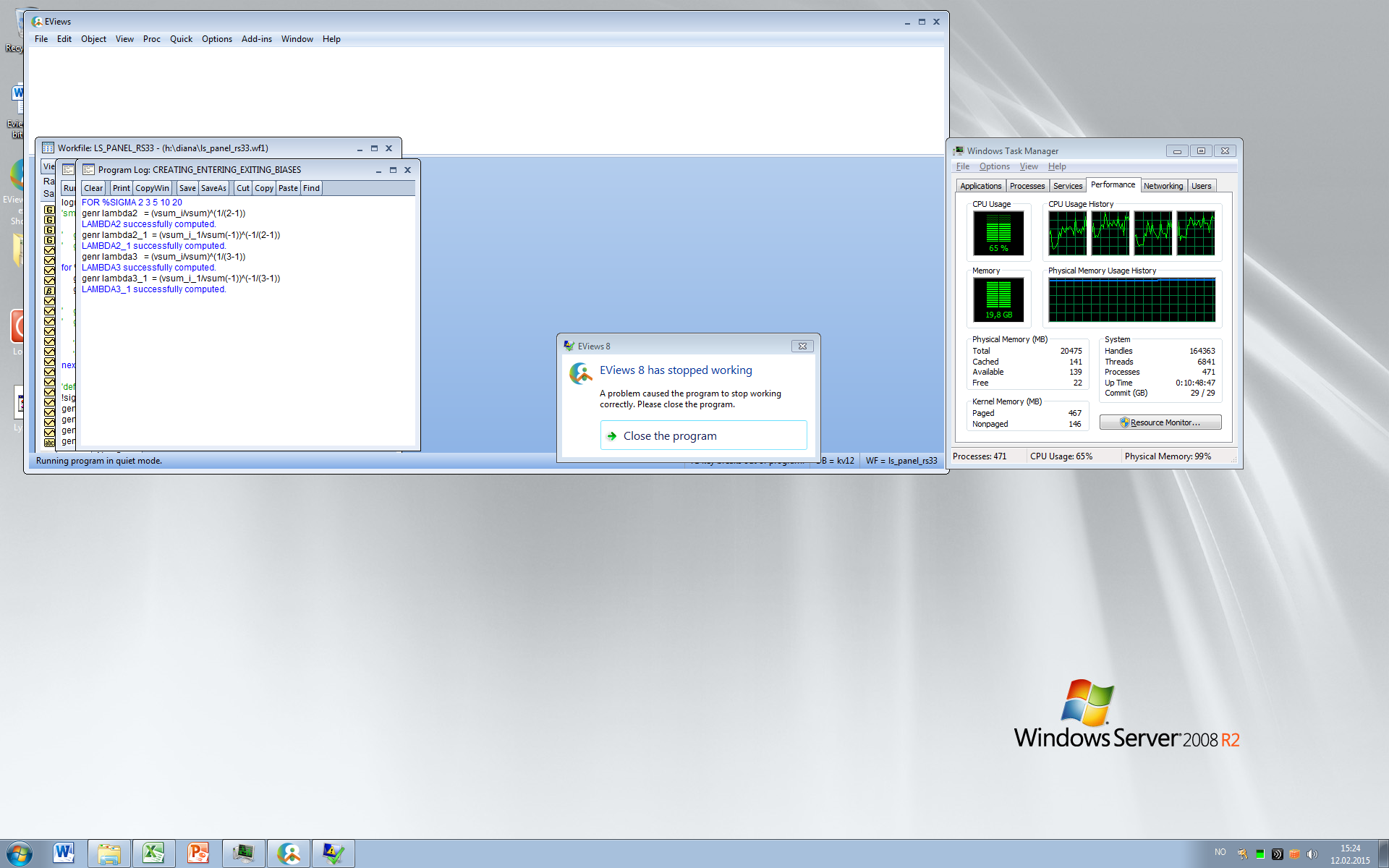Click the black wireless tray icon

click(1278, 854)
